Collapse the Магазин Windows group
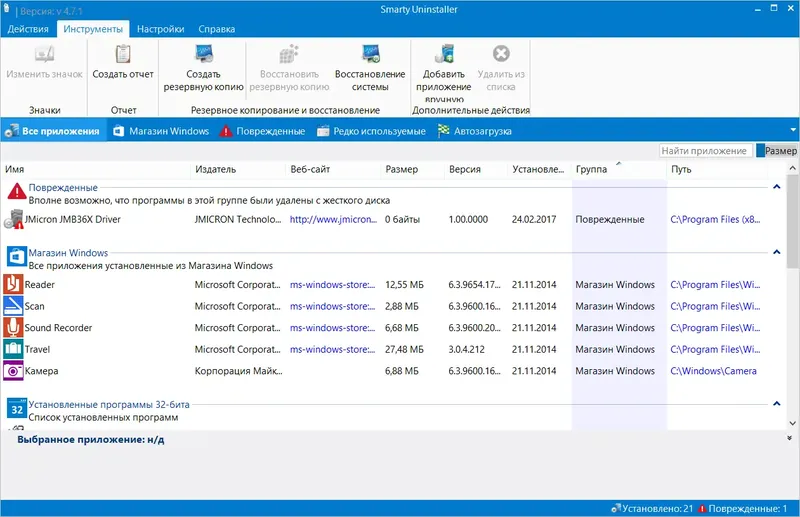Viewport: 800px width, 517px height. [777, 253]
